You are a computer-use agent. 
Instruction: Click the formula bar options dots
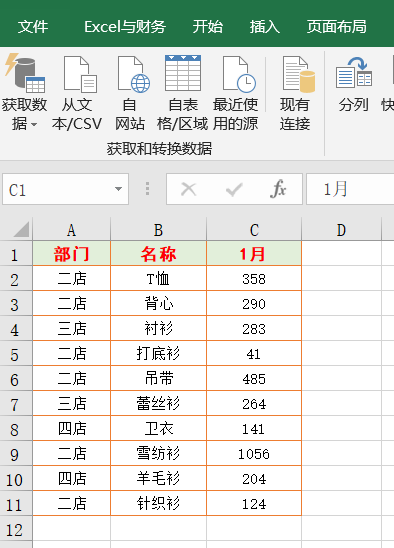point(148,189)
